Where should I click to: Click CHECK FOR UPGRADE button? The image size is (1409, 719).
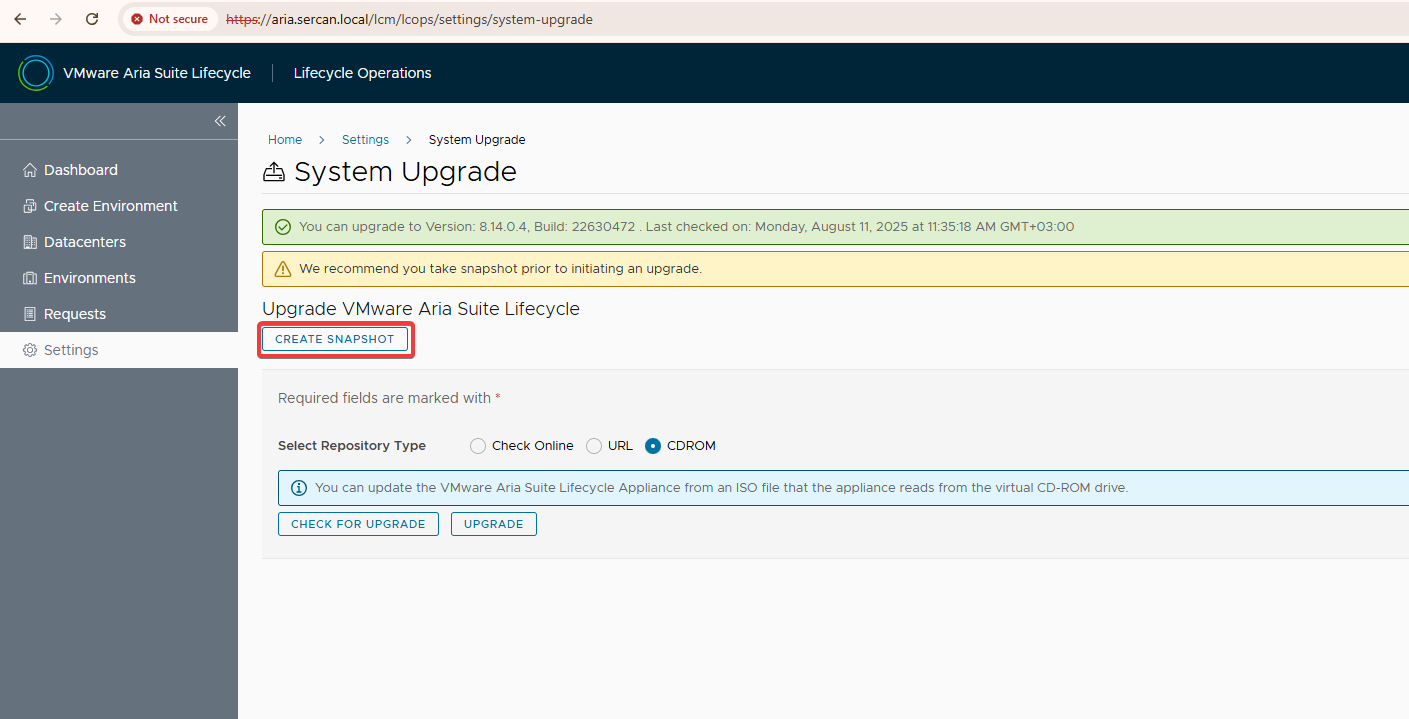pyautogui.click(x=358, y=524)
